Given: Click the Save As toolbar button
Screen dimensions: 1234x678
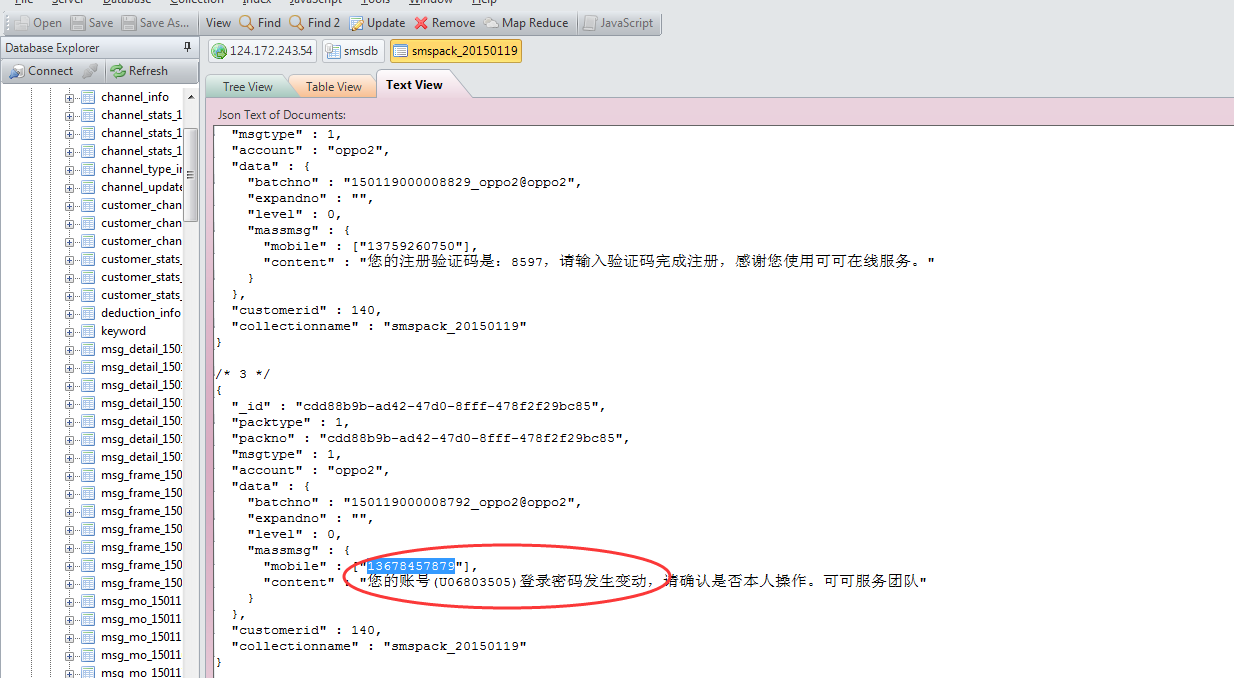Looking at the screenshot, I should point(156,23).
